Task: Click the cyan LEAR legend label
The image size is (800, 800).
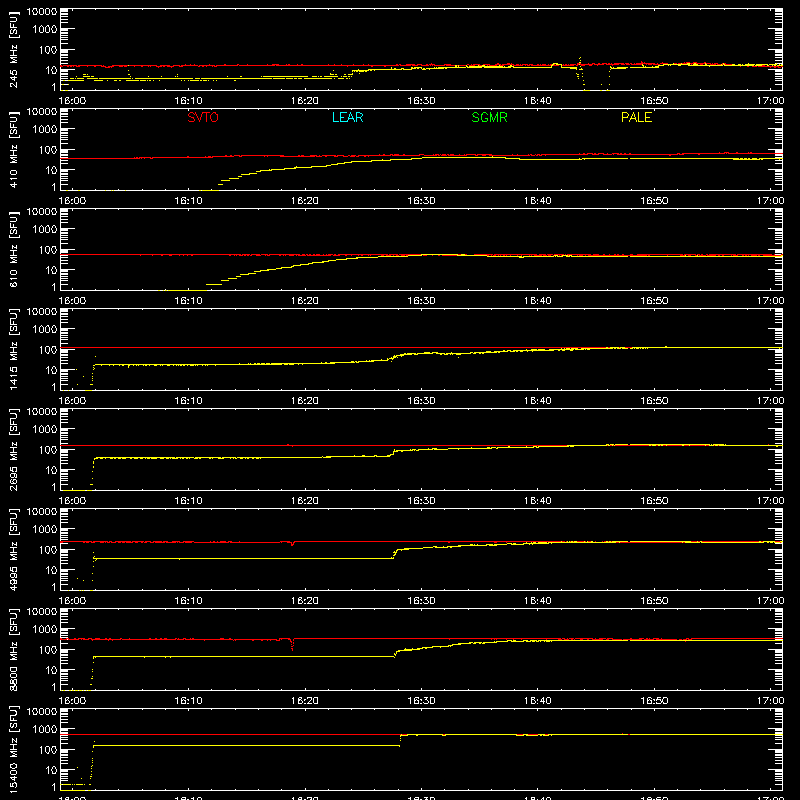Action: [x=347, y=117]
